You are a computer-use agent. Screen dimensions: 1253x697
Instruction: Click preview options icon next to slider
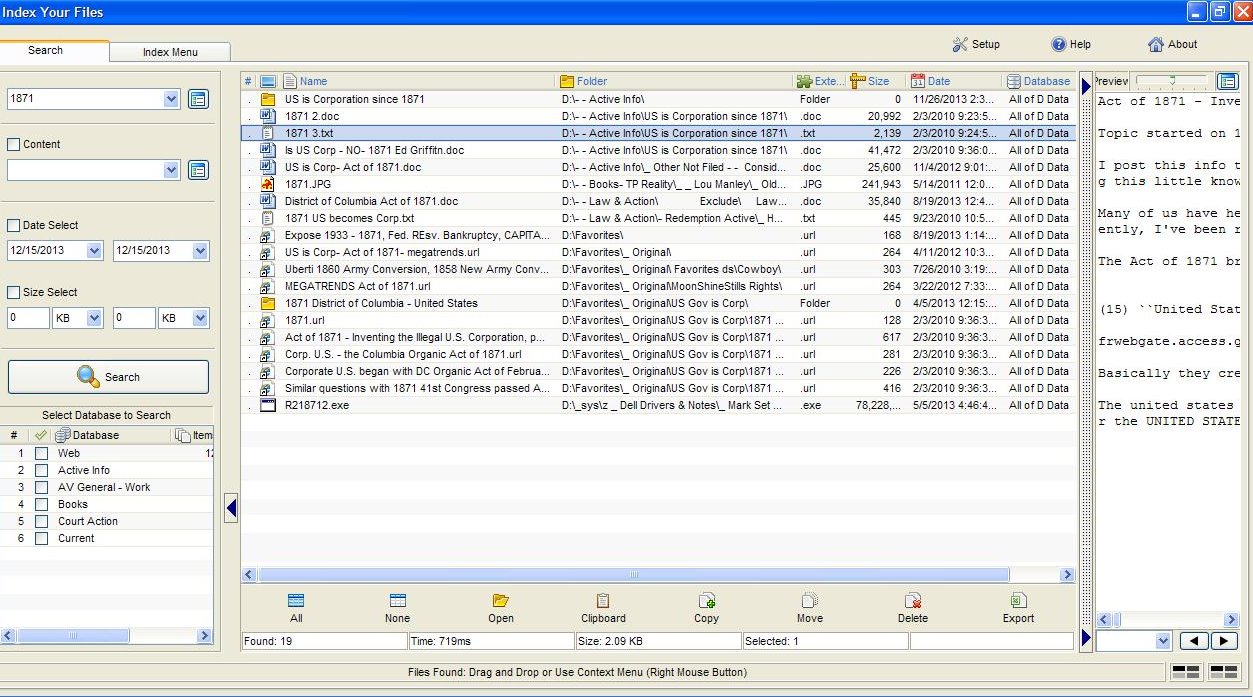click(x=1227, y=81)
